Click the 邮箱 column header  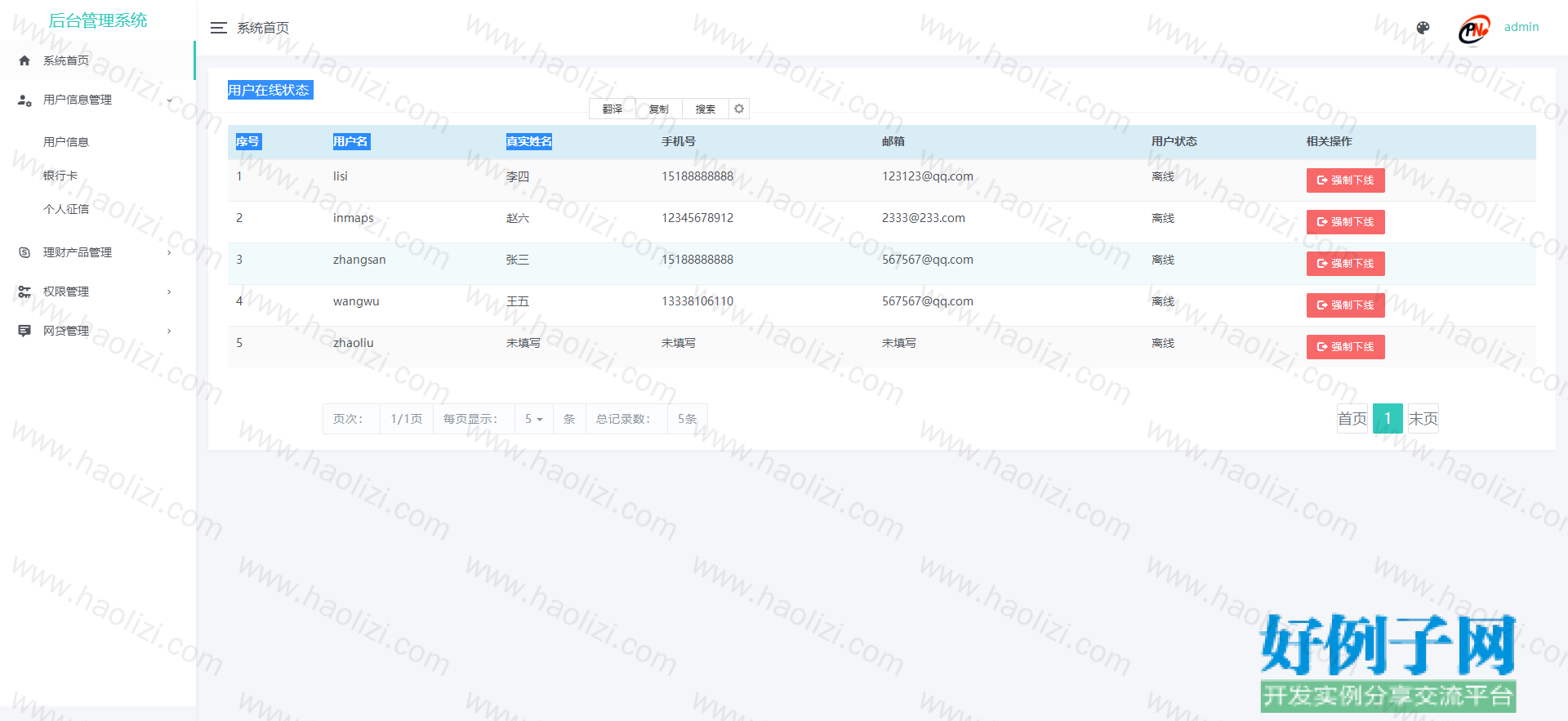tap(893, 141)
